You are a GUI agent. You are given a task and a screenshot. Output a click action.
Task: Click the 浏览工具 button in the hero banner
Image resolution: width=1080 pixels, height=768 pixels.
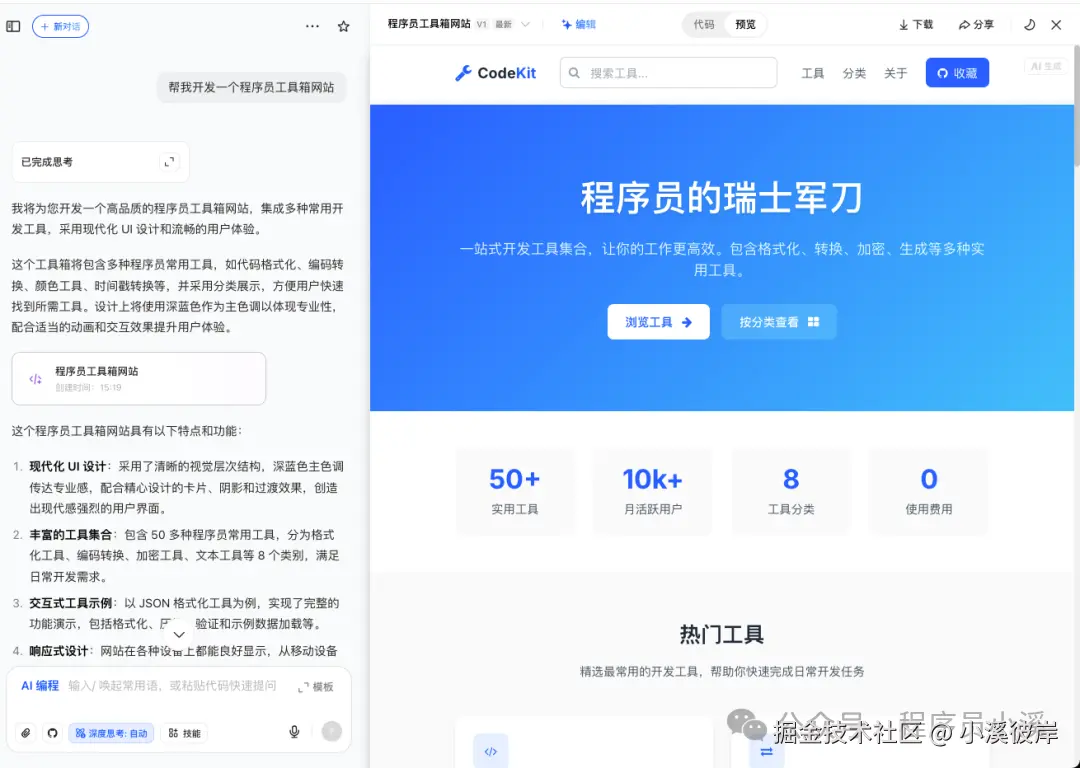[x=658, y=322]
